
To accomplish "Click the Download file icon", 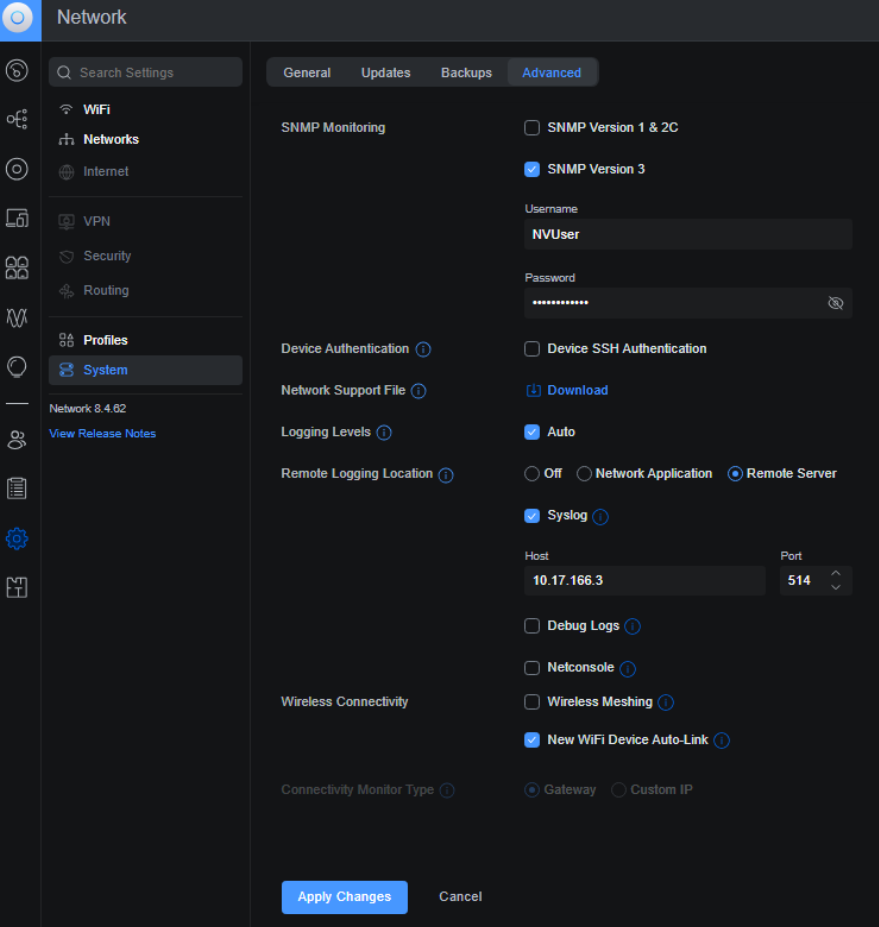I will [533, 390].
